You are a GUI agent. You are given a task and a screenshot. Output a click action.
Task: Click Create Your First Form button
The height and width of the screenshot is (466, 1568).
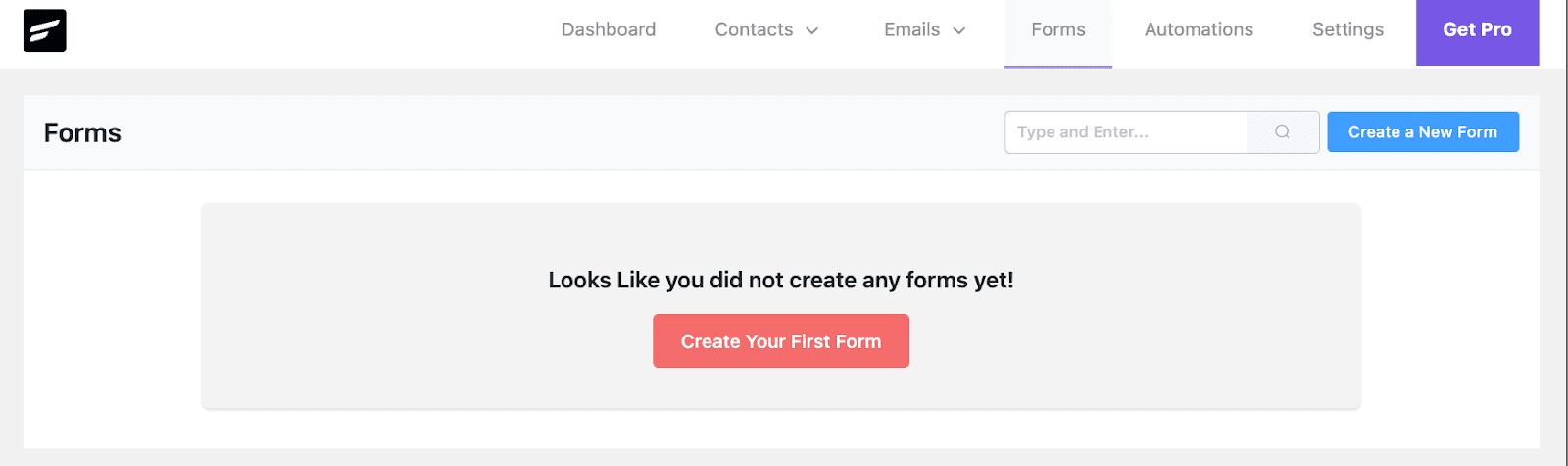781,341
